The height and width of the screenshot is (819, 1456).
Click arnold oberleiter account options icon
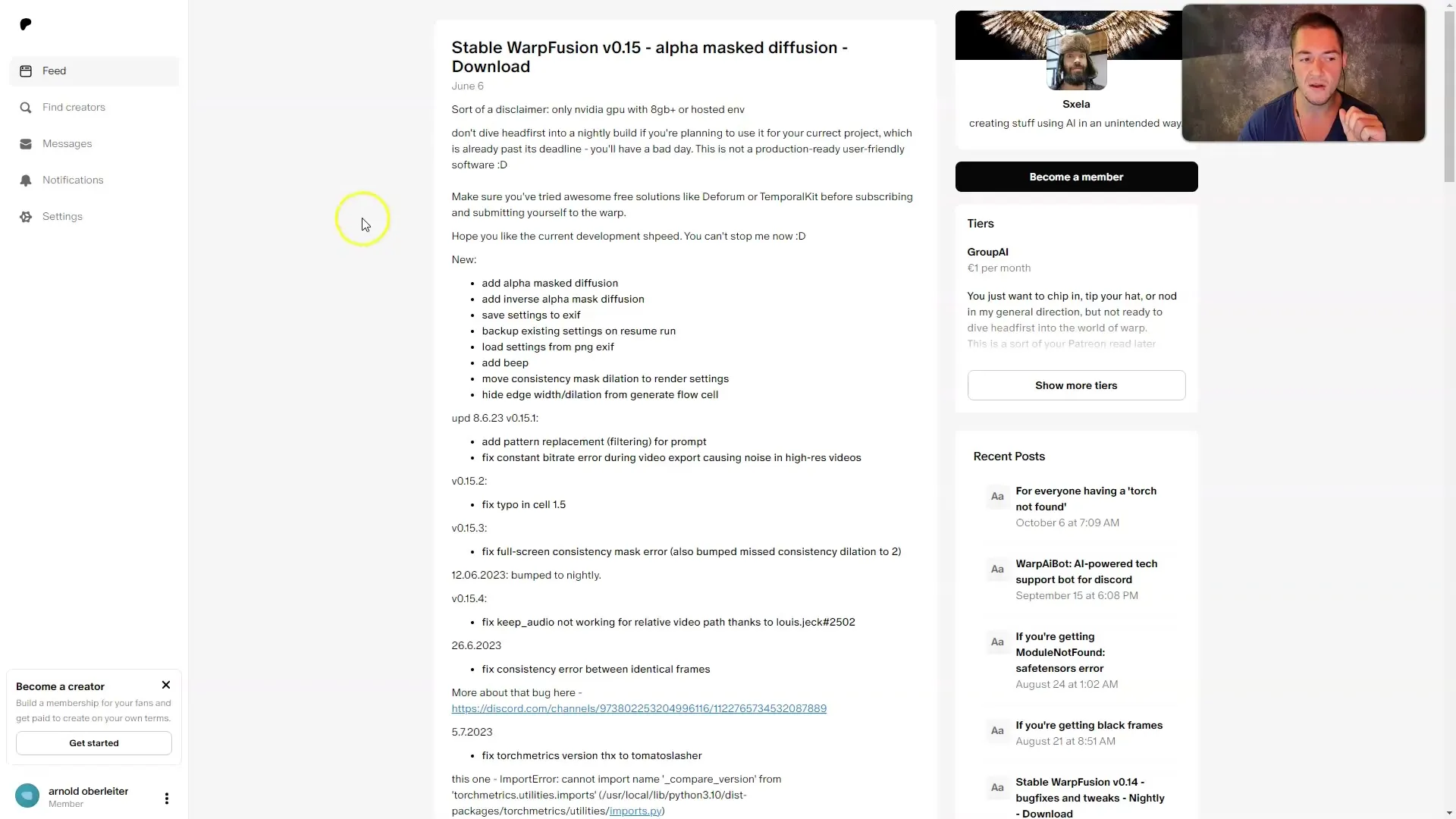tap(166, 797)
